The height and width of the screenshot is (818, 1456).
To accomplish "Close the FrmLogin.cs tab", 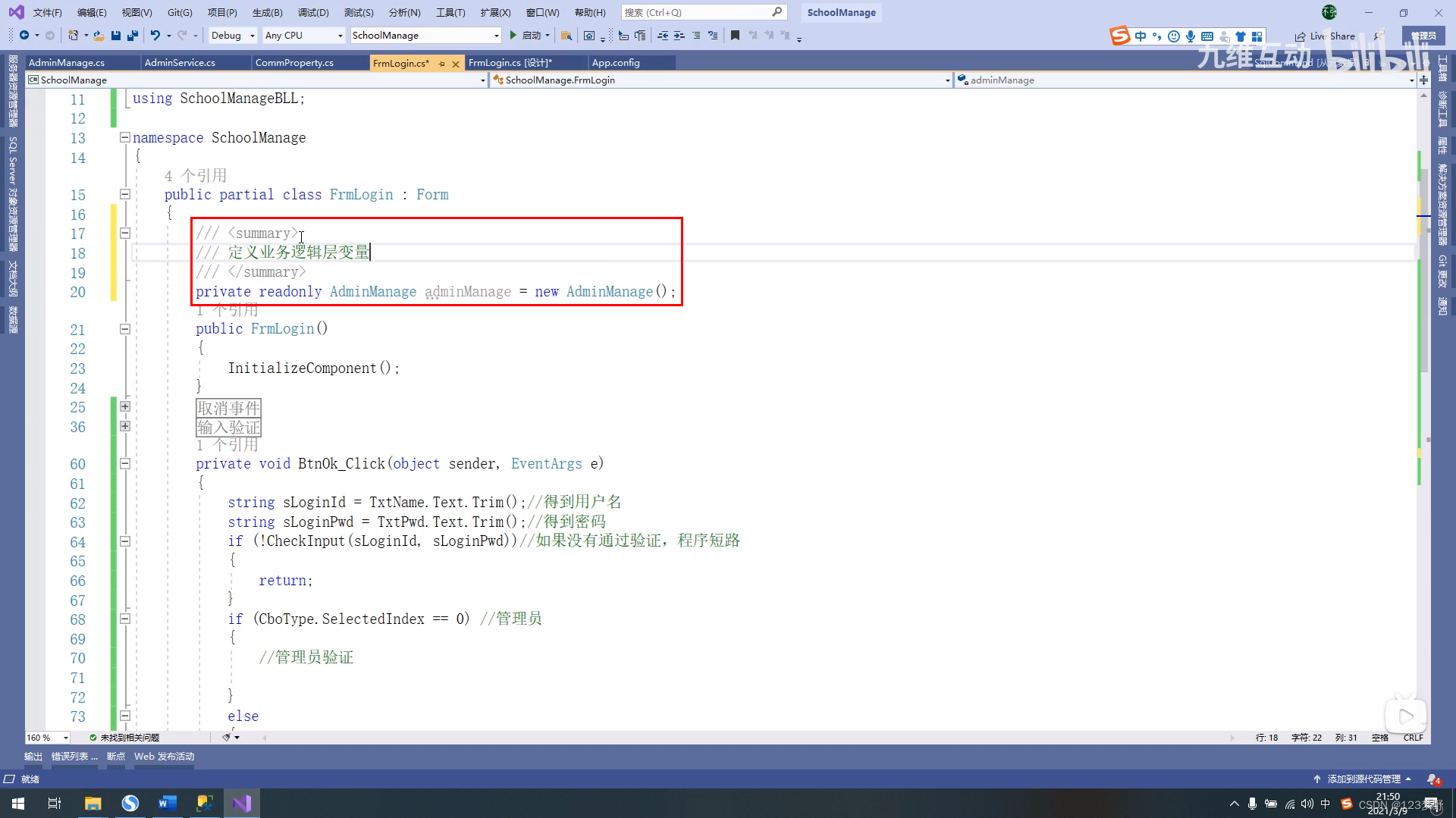I will pos(456,64).
